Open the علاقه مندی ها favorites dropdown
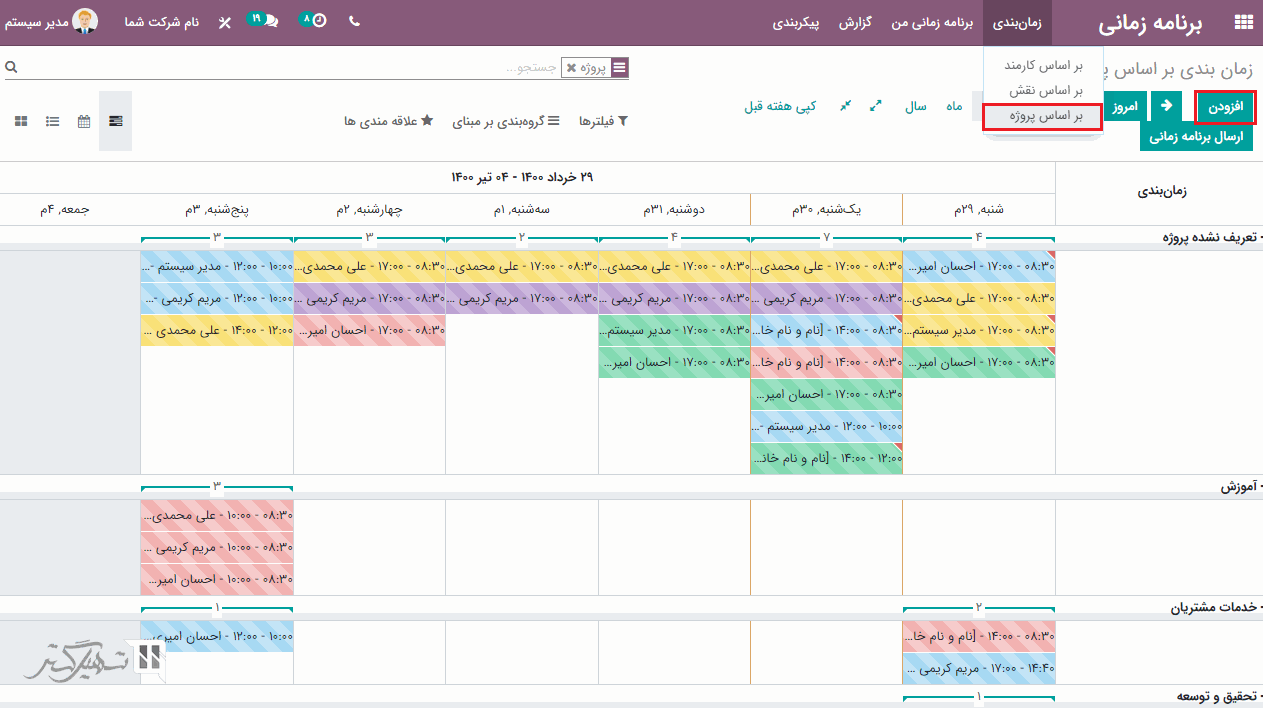1263x708 pixels. (388, 121)
